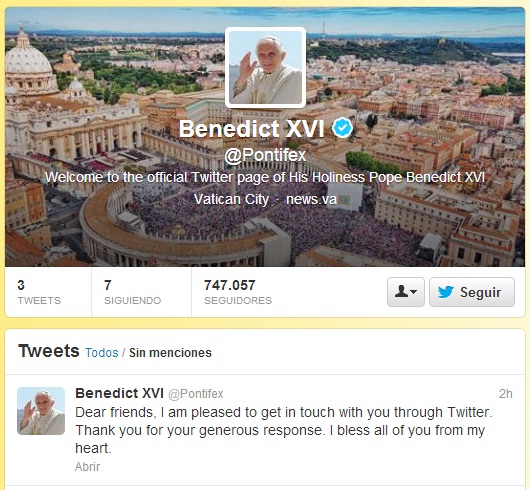
Task: Click the @Pontifex handle in the tweet
Action: 196,394
